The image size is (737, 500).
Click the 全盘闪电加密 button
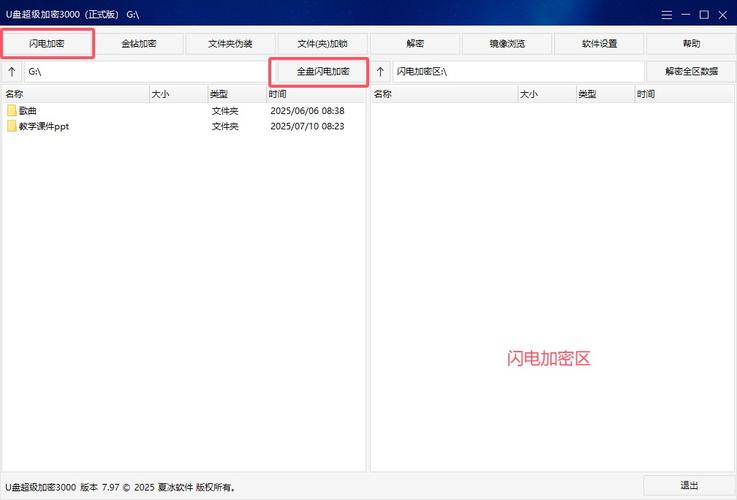320,71
